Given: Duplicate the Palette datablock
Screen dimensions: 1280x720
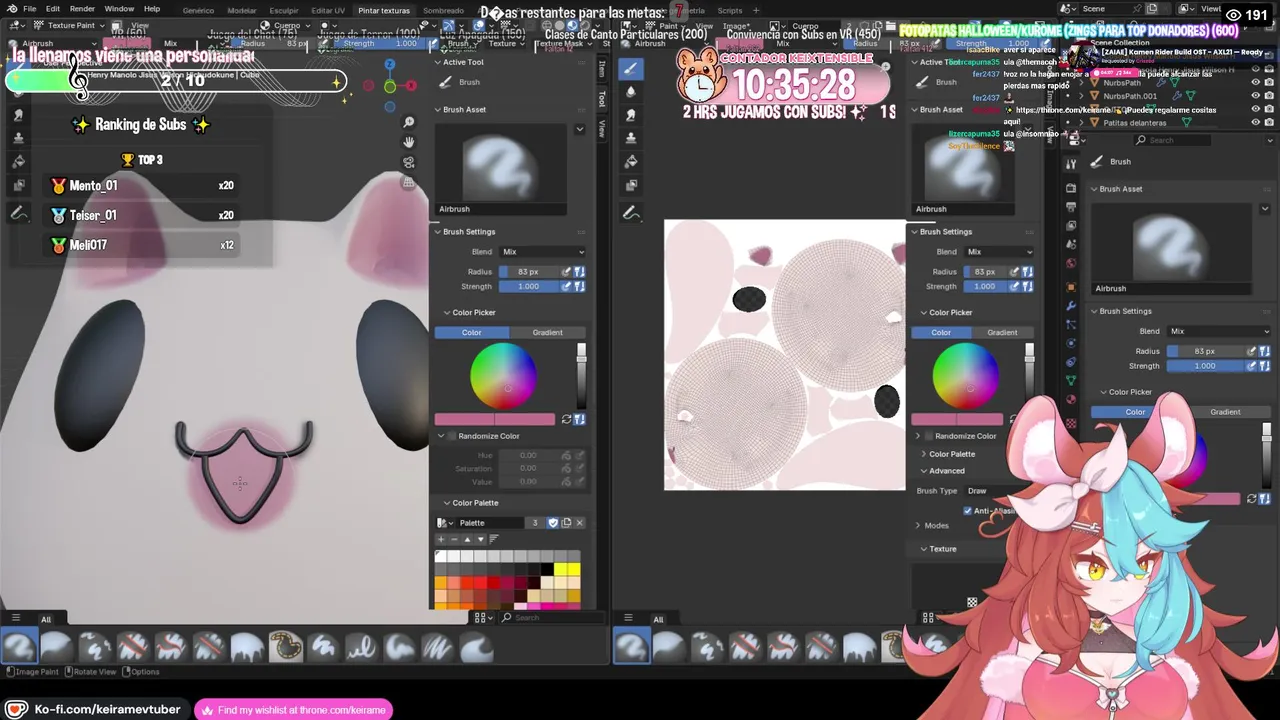Looking at the screenshot, I should point(566,522).
